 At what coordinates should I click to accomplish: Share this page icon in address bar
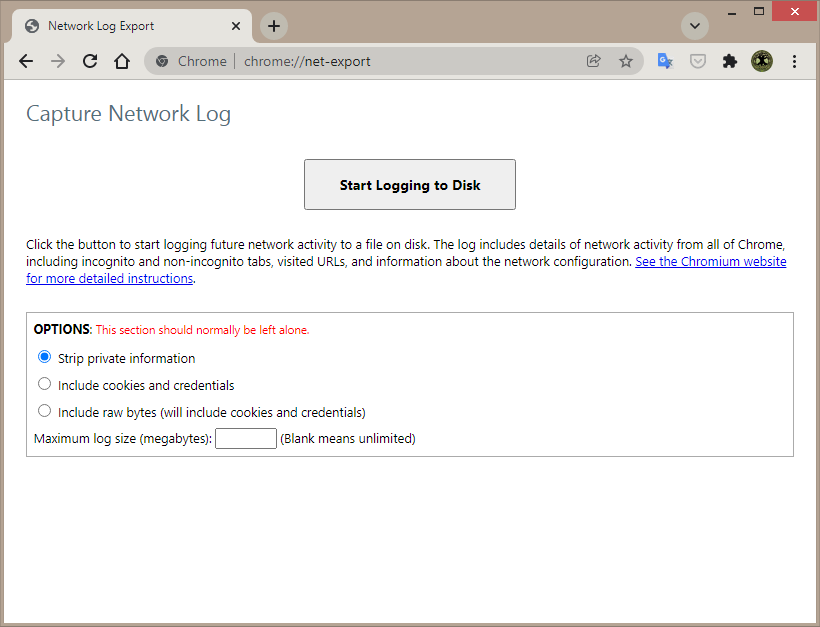point(593,61)
